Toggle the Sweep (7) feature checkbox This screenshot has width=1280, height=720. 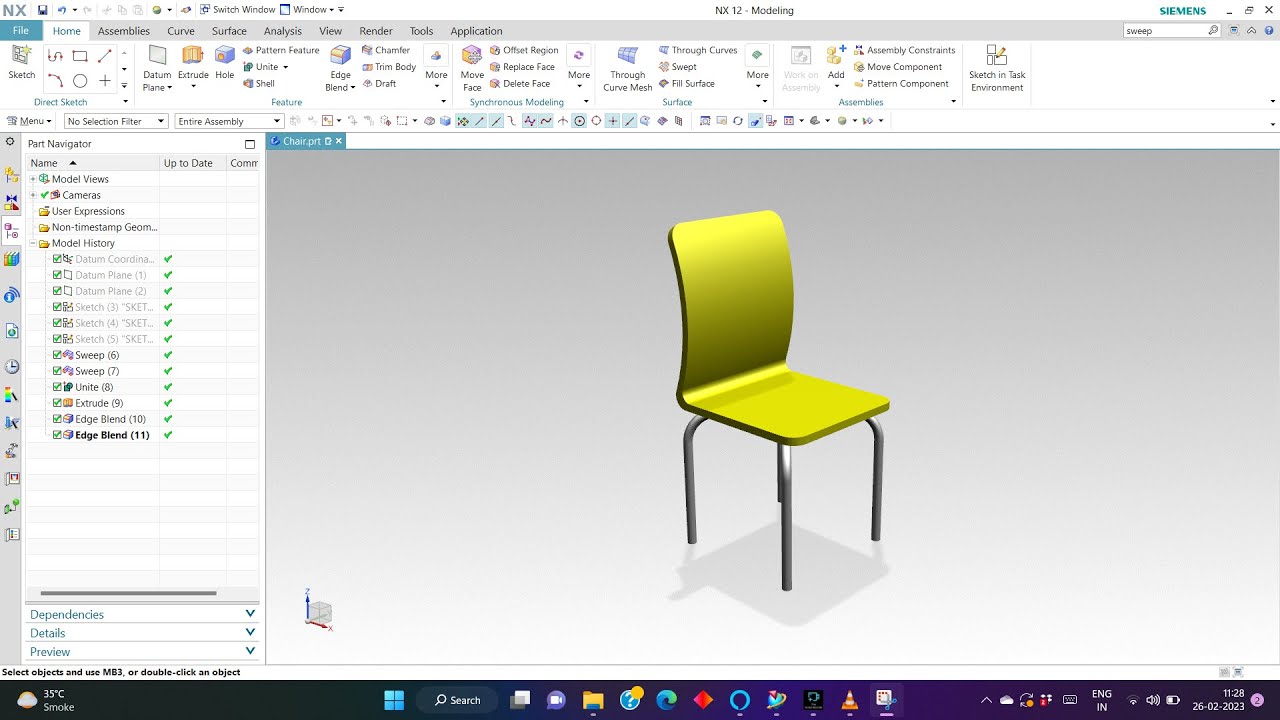point(57,371)
